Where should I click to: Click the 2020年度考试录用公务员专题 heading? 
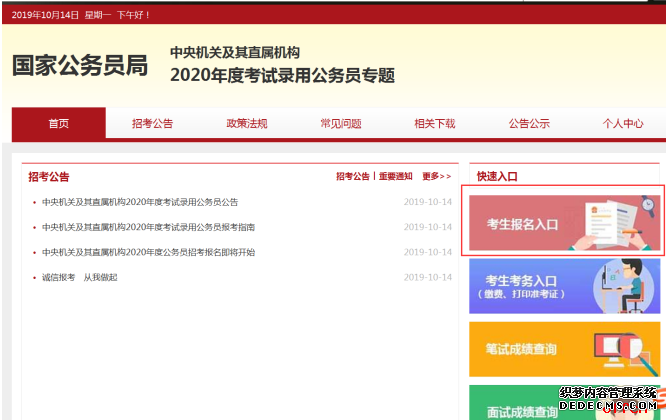pos(282,75)
